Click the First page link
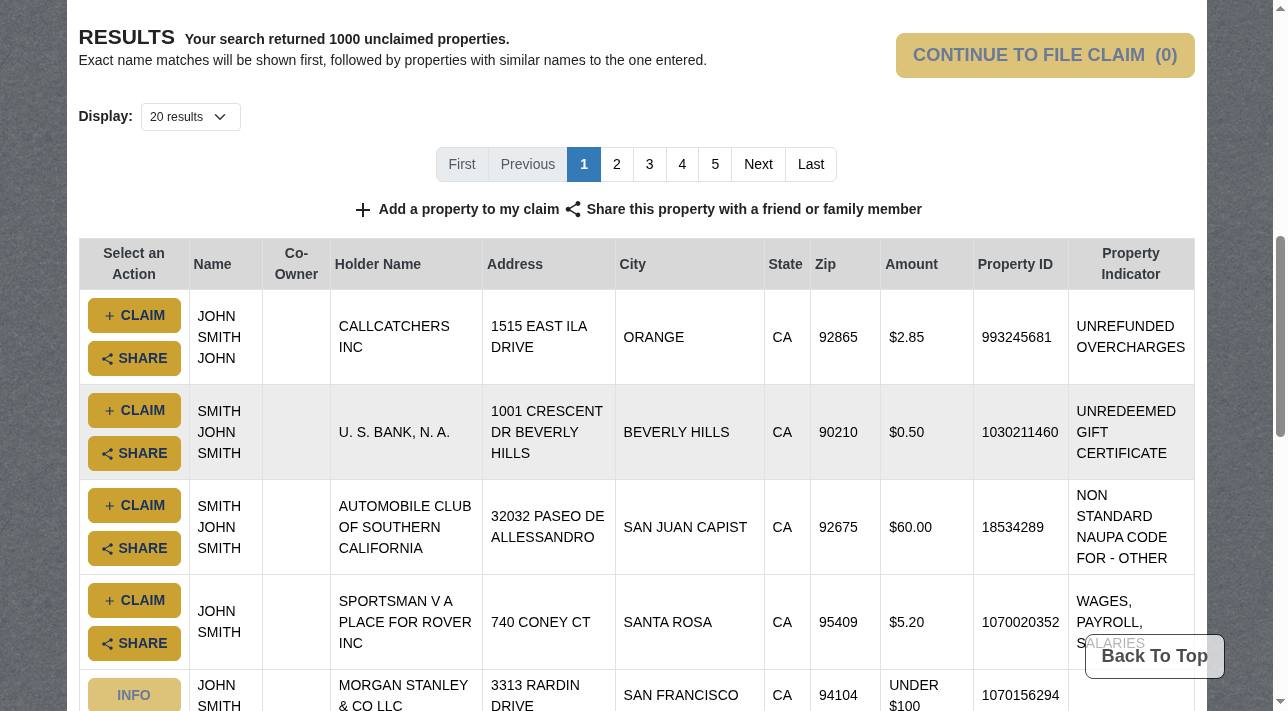Screen dimensions: 1288x711 tap(462, 164)
